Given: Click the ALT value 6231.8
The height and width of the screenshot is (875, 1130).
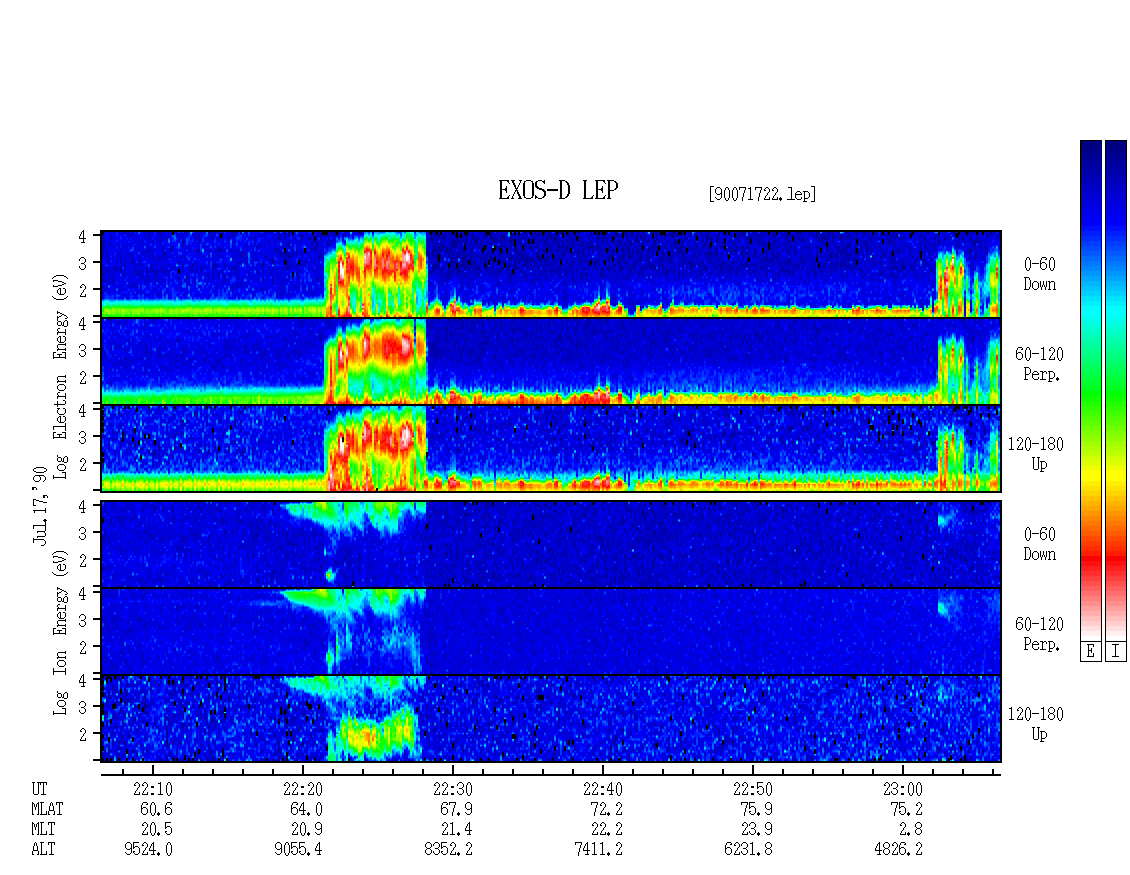Looking at the screenshot, I should (749, 850).
